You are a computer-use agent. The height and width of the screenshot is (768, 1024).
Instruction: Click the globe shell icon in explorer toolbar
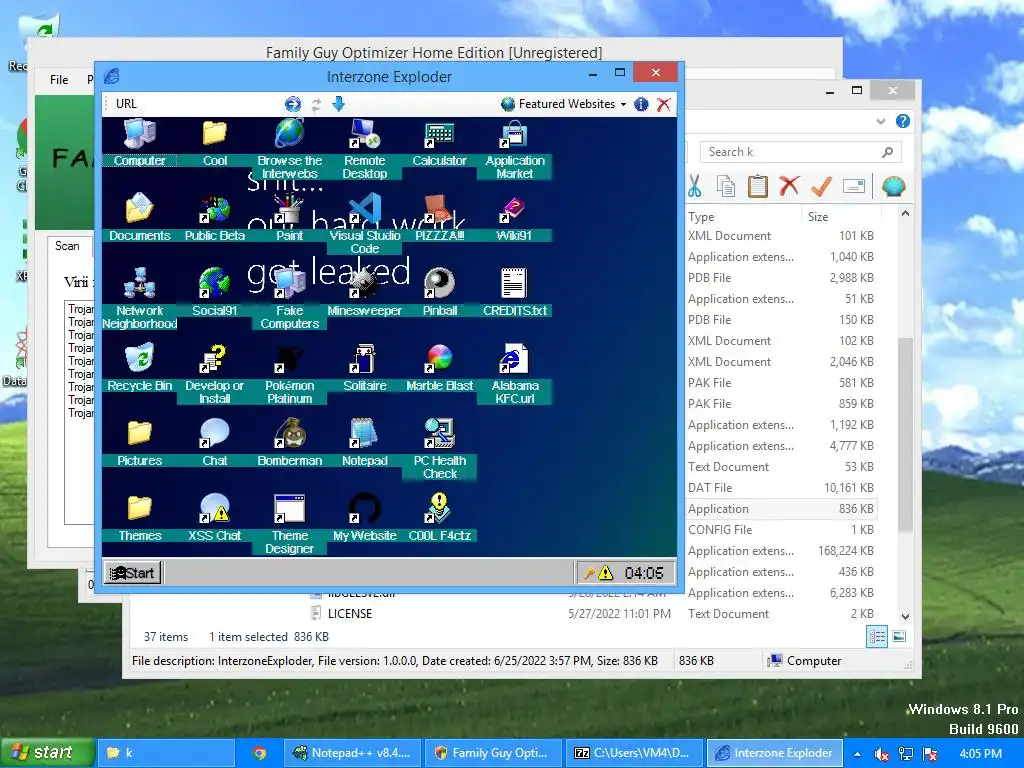pyautogui.click(x=893, y=187)
